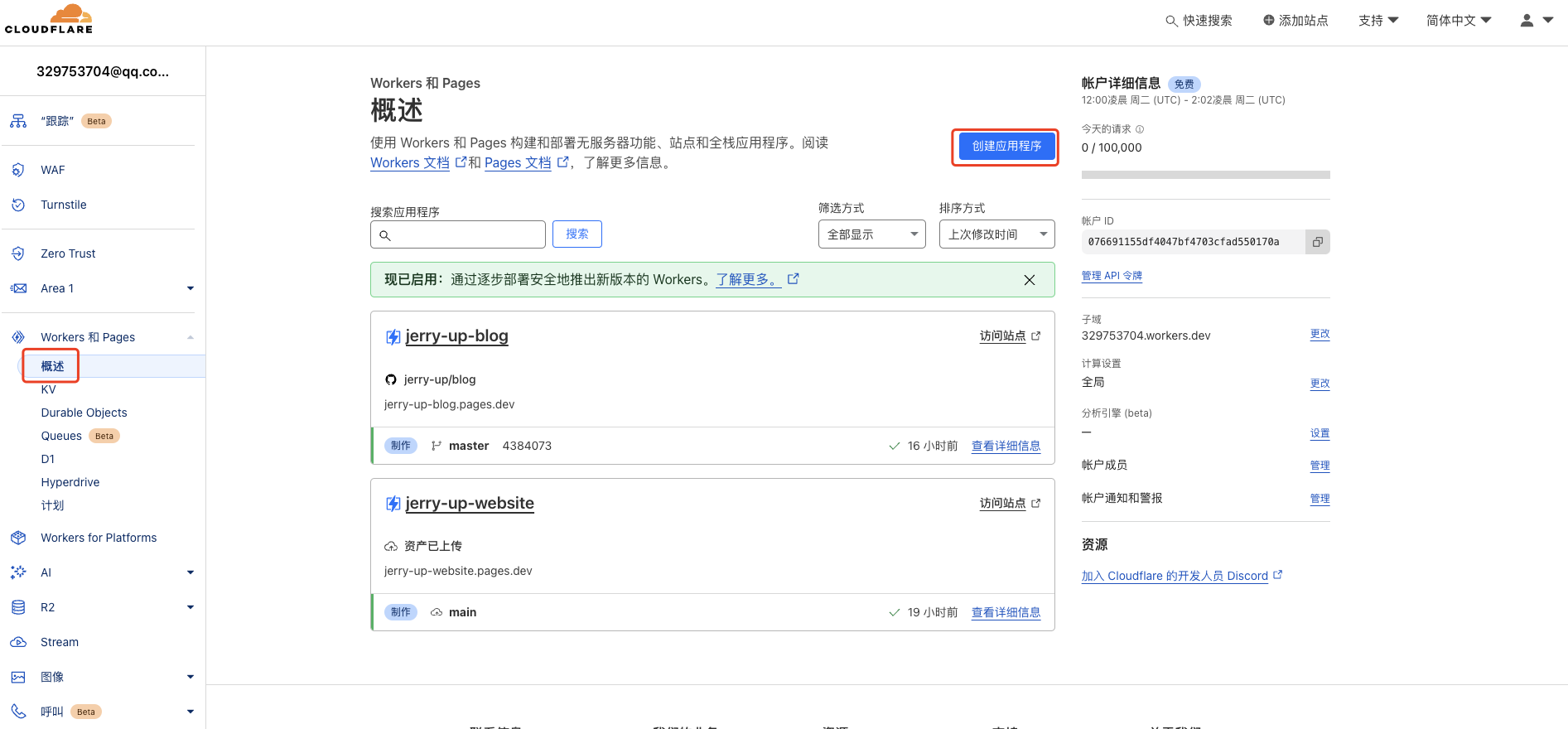The image size is (1568, 729).
Task: Select 概述 in the sidebar
Action: pos(52,366)
